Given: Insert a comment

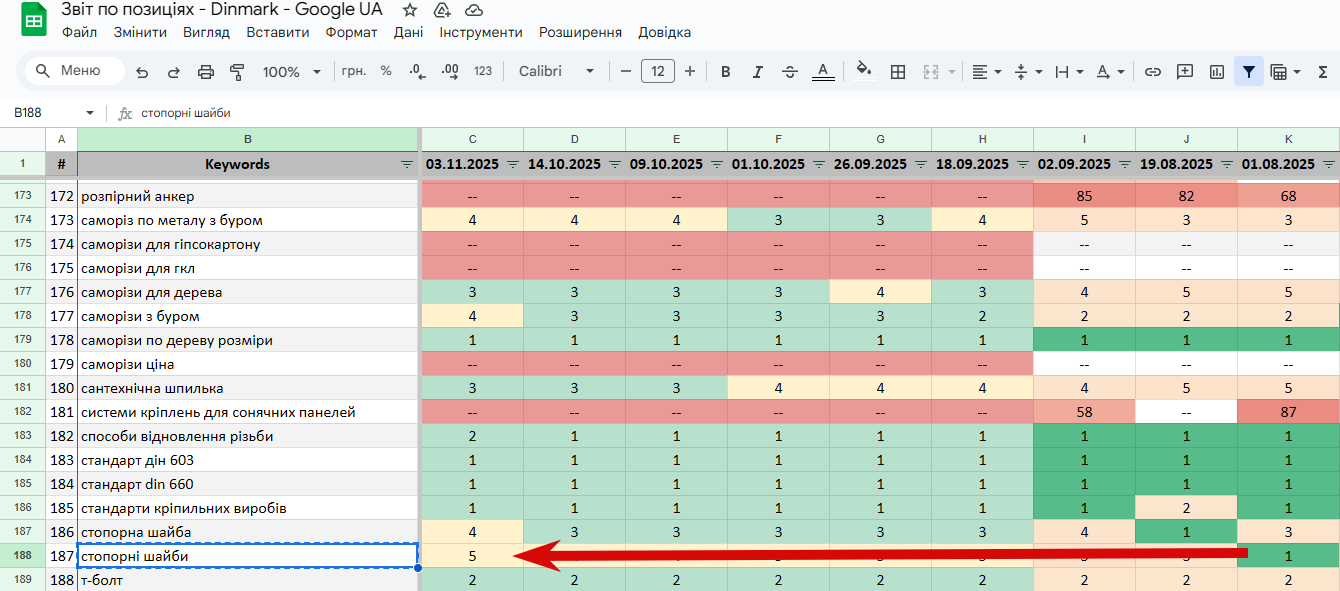Looking at the screenshot, I should (x=1185, y=72).
